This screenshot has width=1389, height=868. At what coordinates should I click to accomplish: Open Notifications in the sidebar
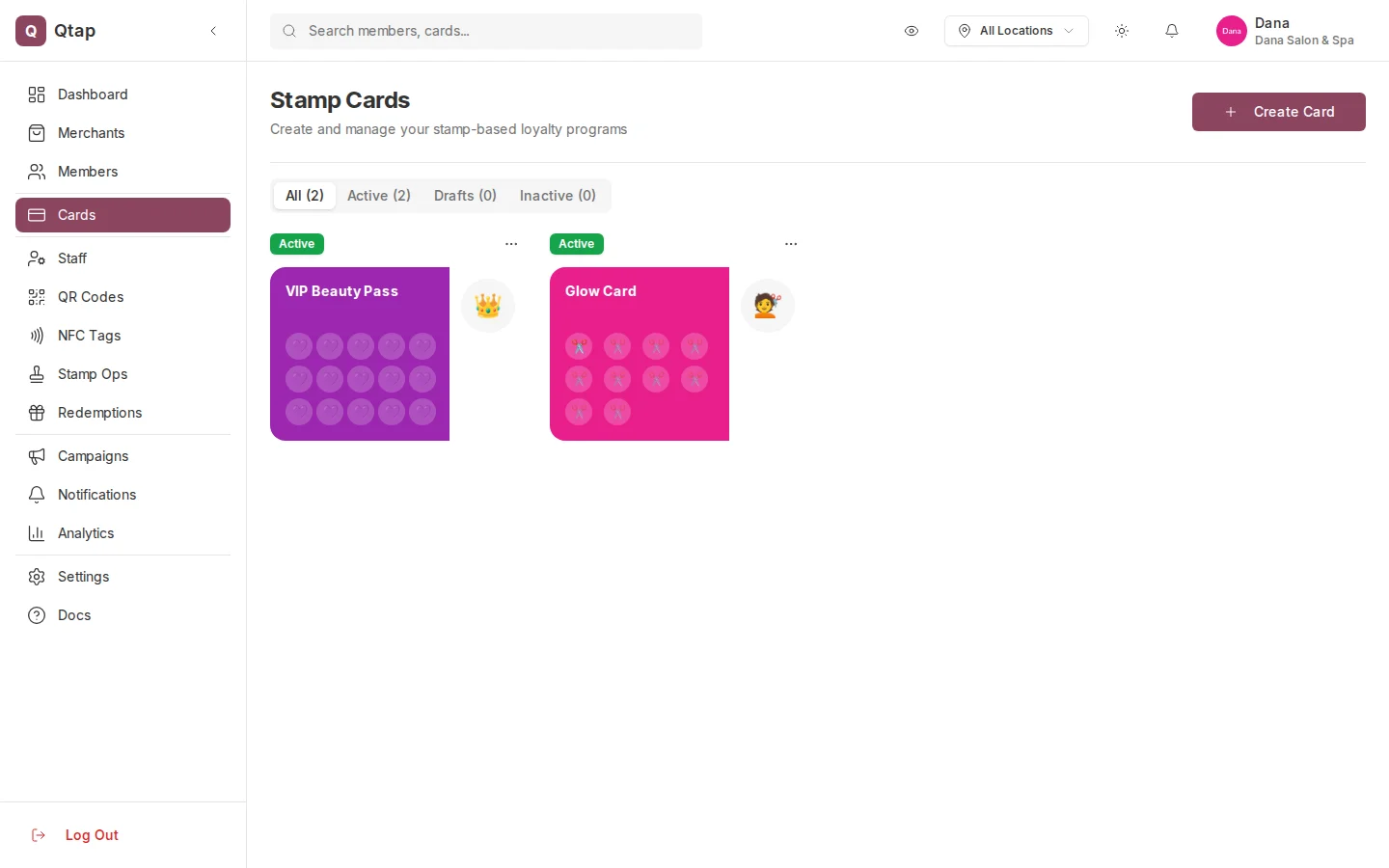(123, 495)
